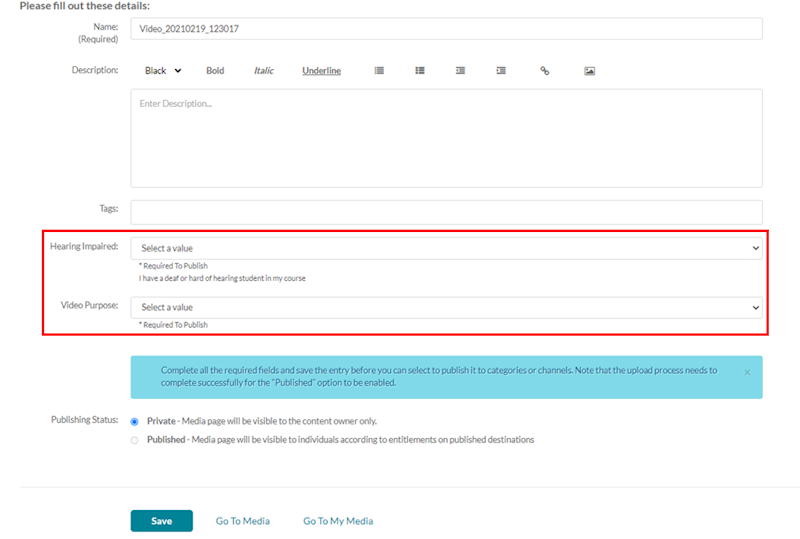This screenshot has height=539, width=800.
Task: Apply Underline formatting
Action: point(321,71)
